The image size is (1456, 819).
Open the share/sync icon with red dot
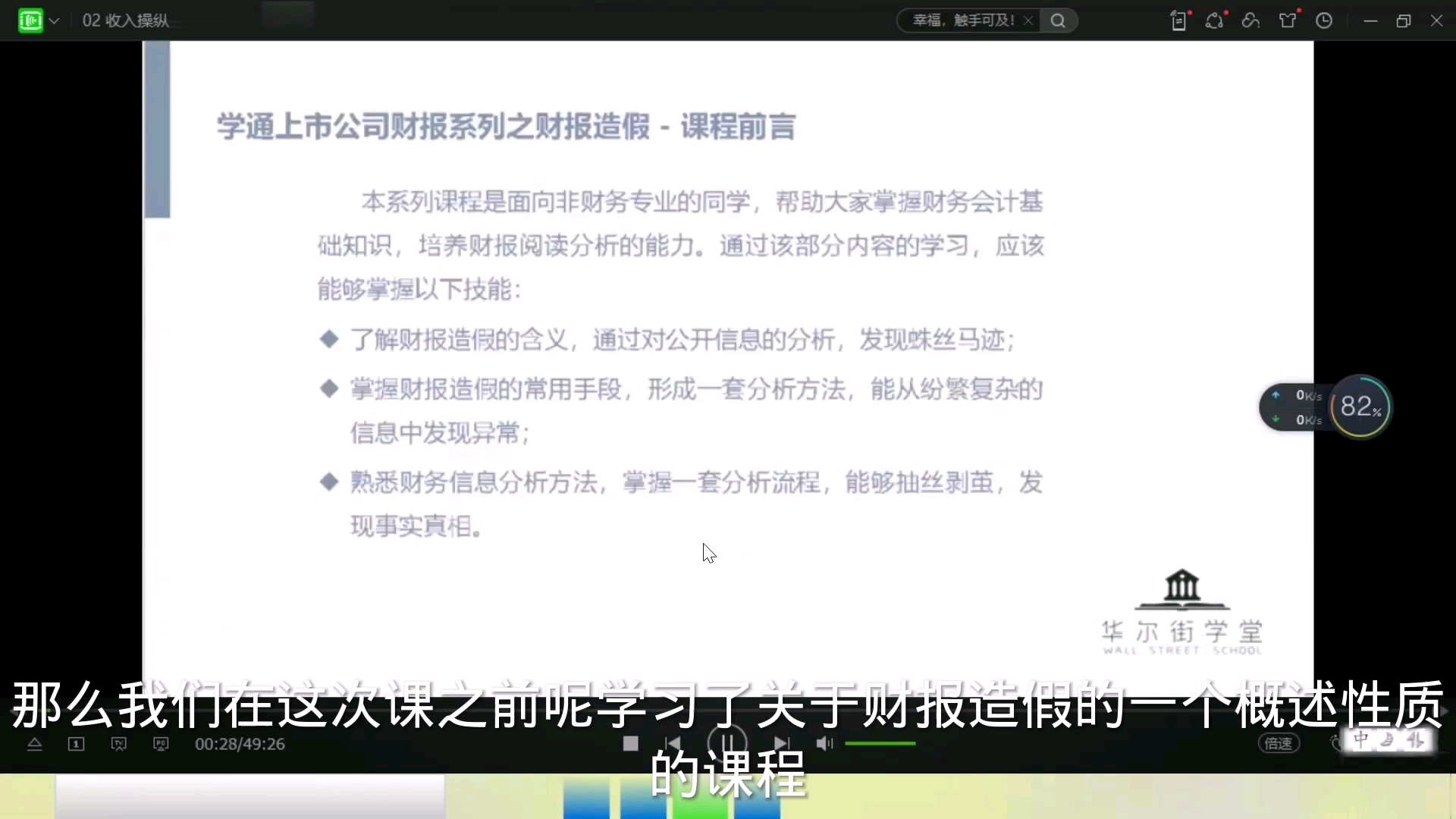click(x=1216, y=20)
